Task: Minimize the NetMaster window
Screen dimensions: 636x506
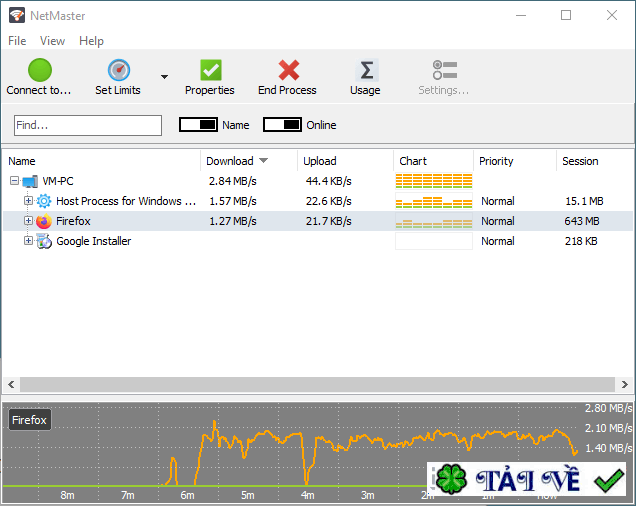Action: 521,15
